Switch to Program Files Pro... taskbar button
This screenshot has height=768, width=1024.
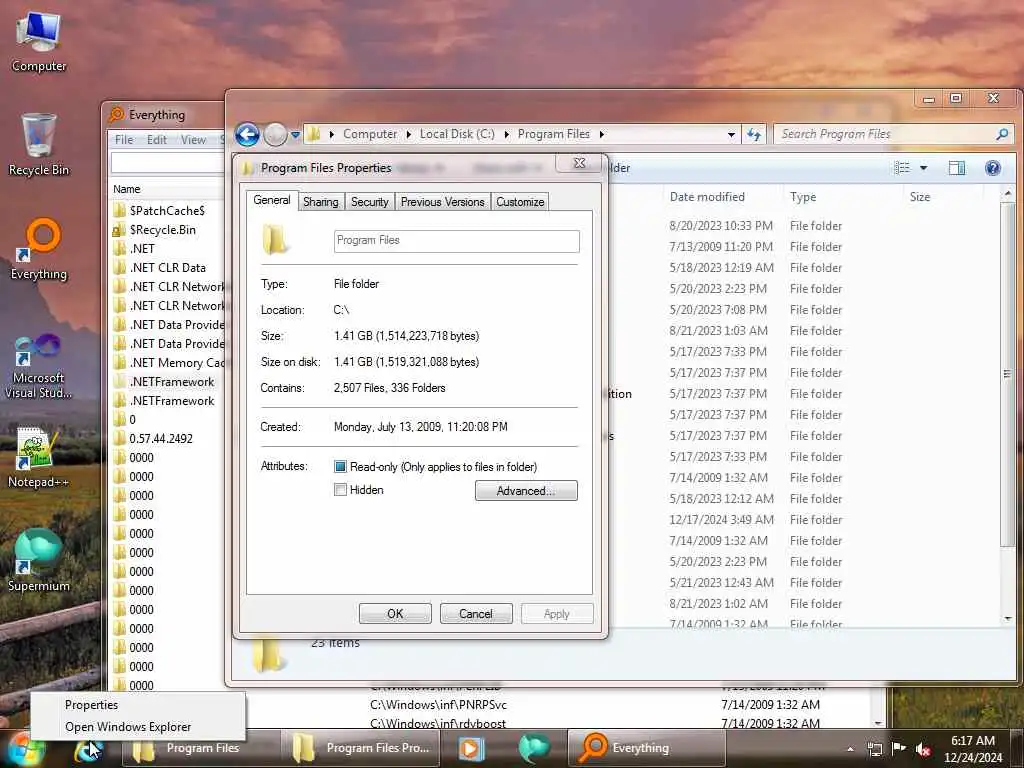click(359, 748)
